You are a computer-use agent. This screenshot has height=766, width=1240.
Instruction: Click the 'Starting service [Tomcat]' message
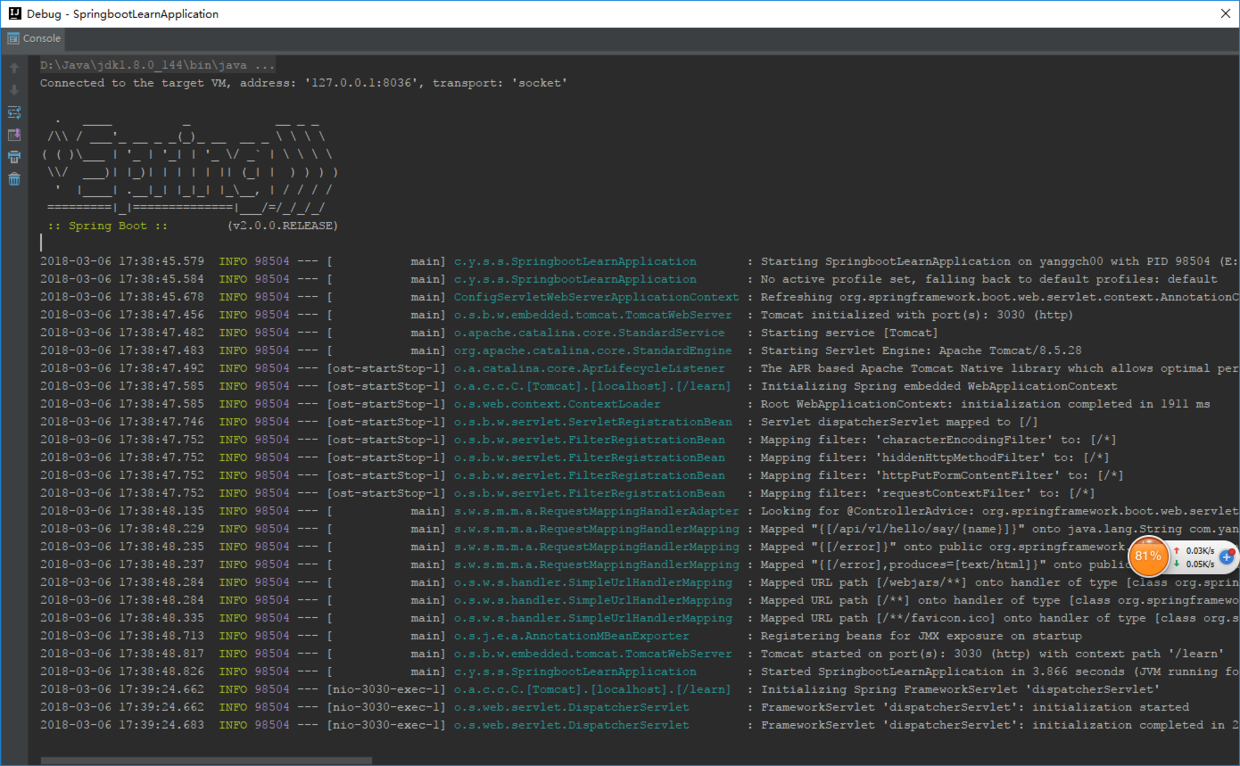coord(849,333)
